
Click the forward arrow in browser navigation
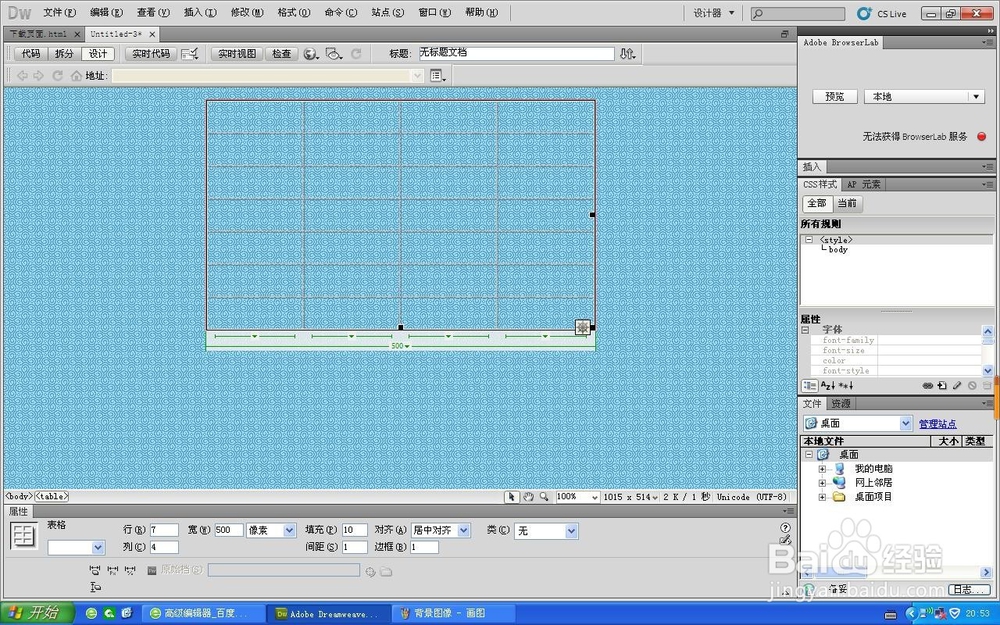(39, 76)
